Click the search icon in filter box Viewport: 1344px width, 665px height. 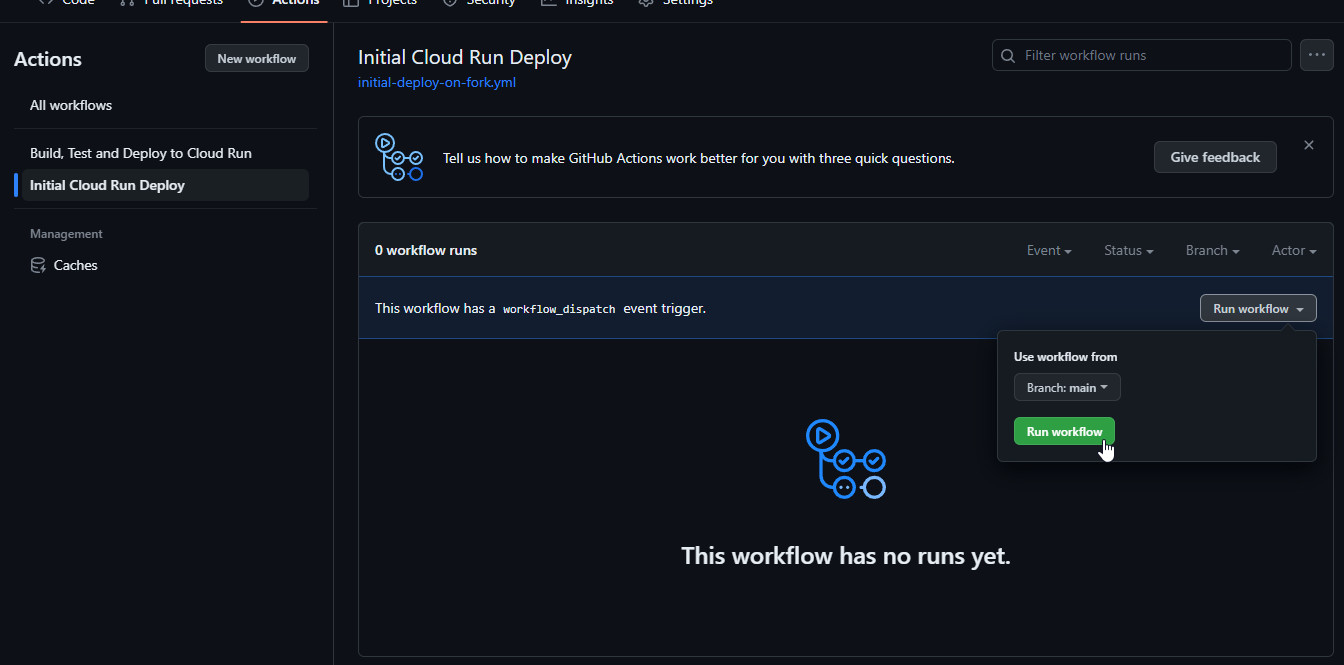pyautogui.click(x=1008, y=55)
